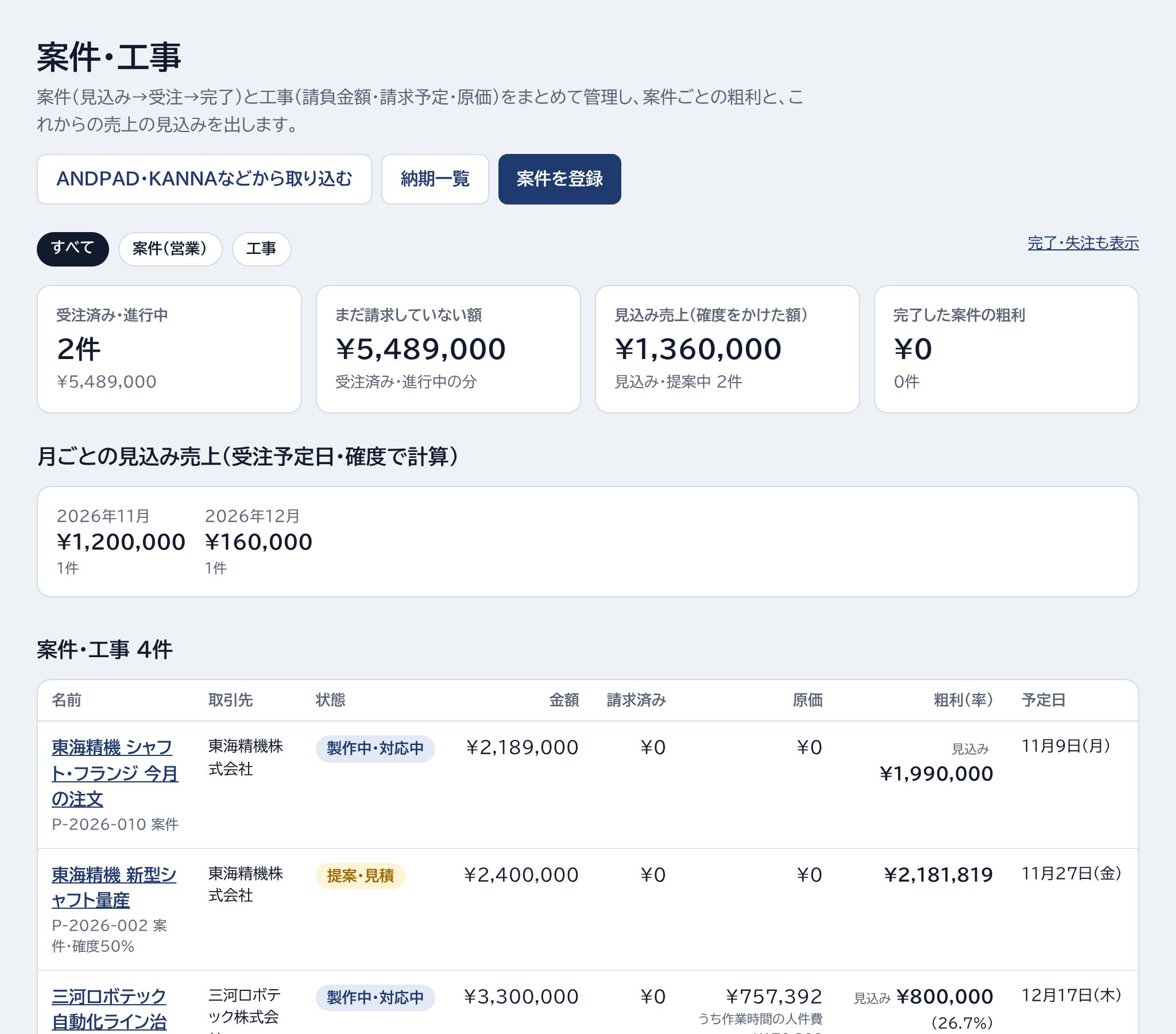This screenshot has width=1176, height=1034.
Task: Click the 案件を登録 button
Action: pos(559,179)
